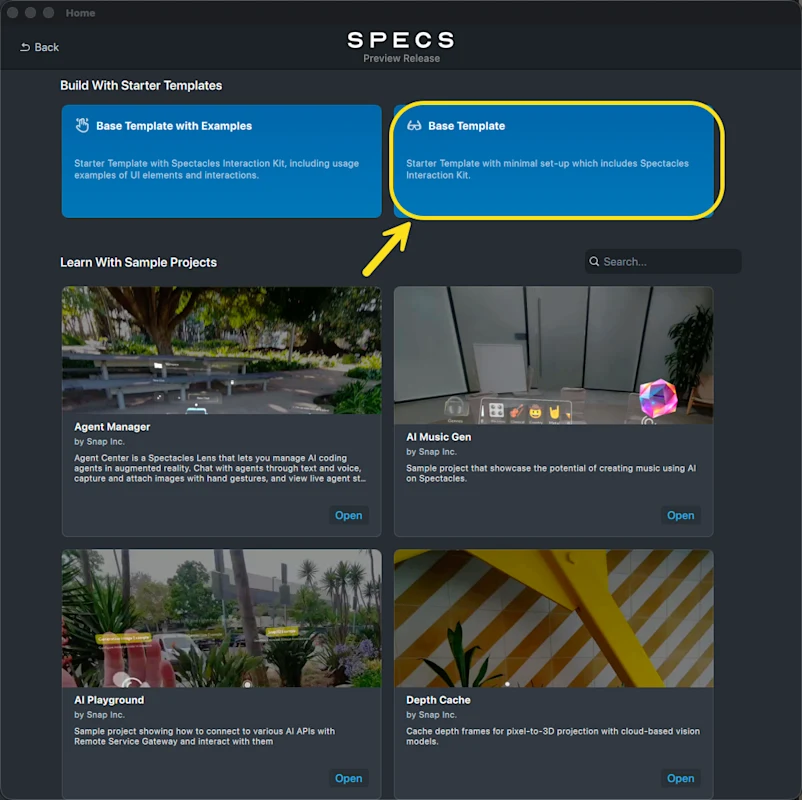
Task: Click the magnifier icon in the search box
Action: [594, 261]
